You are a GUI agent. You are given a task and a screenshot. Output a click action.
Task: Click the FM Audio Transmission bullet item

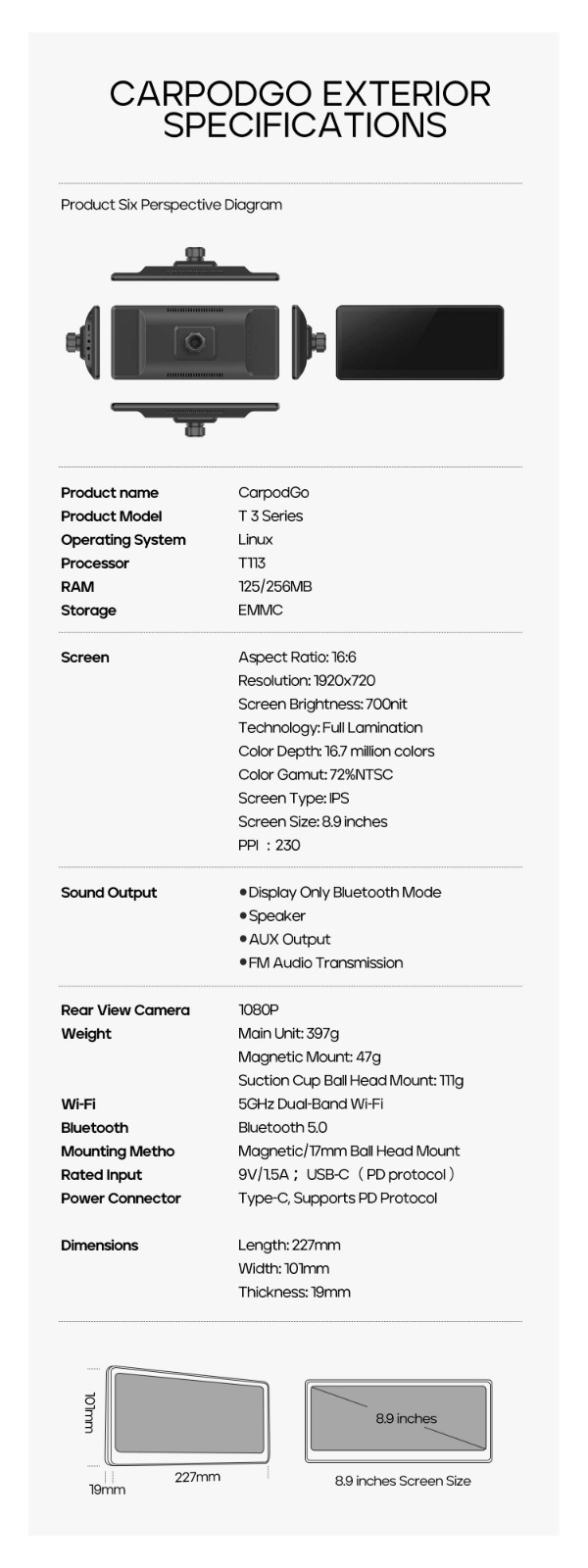click(320, 962)
